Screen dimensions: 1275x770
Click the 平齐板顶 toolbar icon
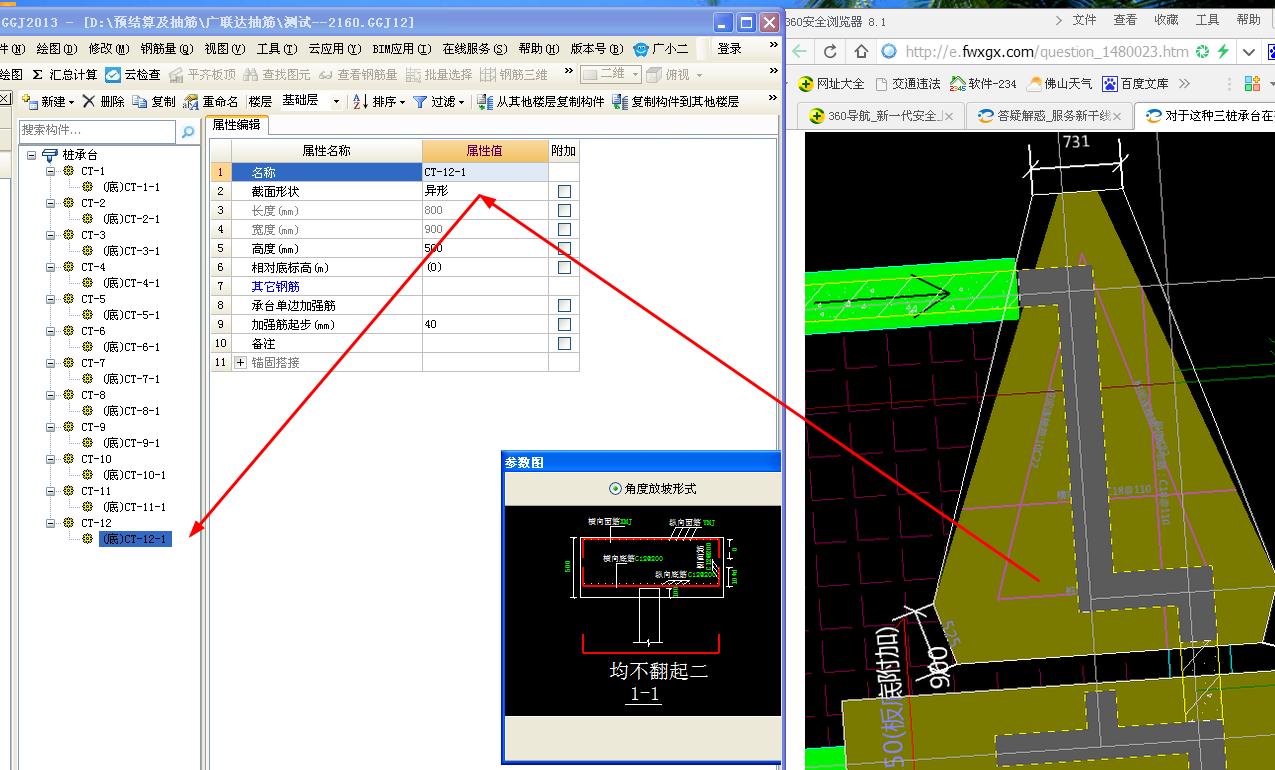coord(176,74)
